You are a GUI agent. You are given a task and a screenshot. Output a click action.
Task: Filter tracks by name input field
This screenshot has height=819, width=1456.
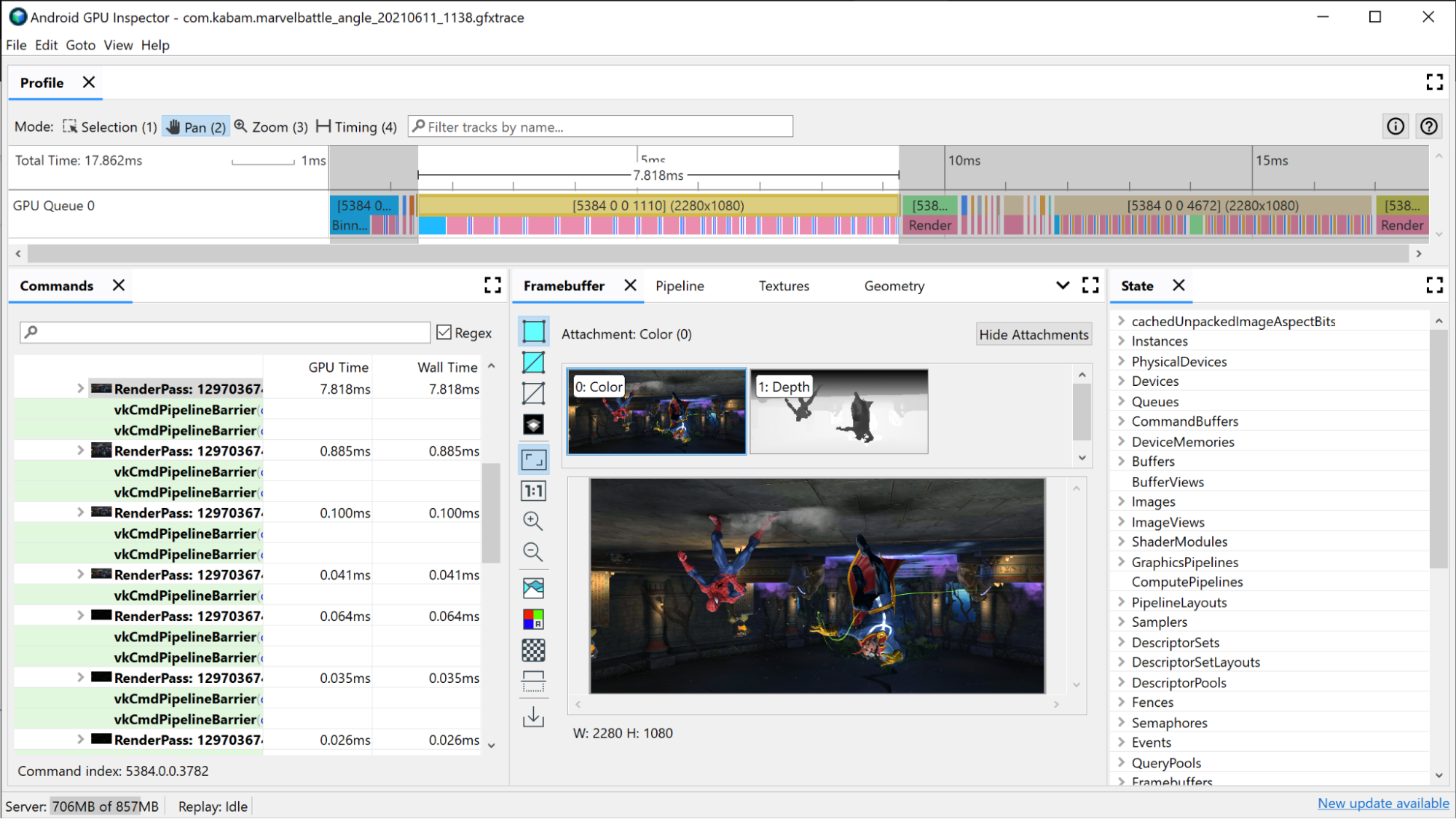601,126
